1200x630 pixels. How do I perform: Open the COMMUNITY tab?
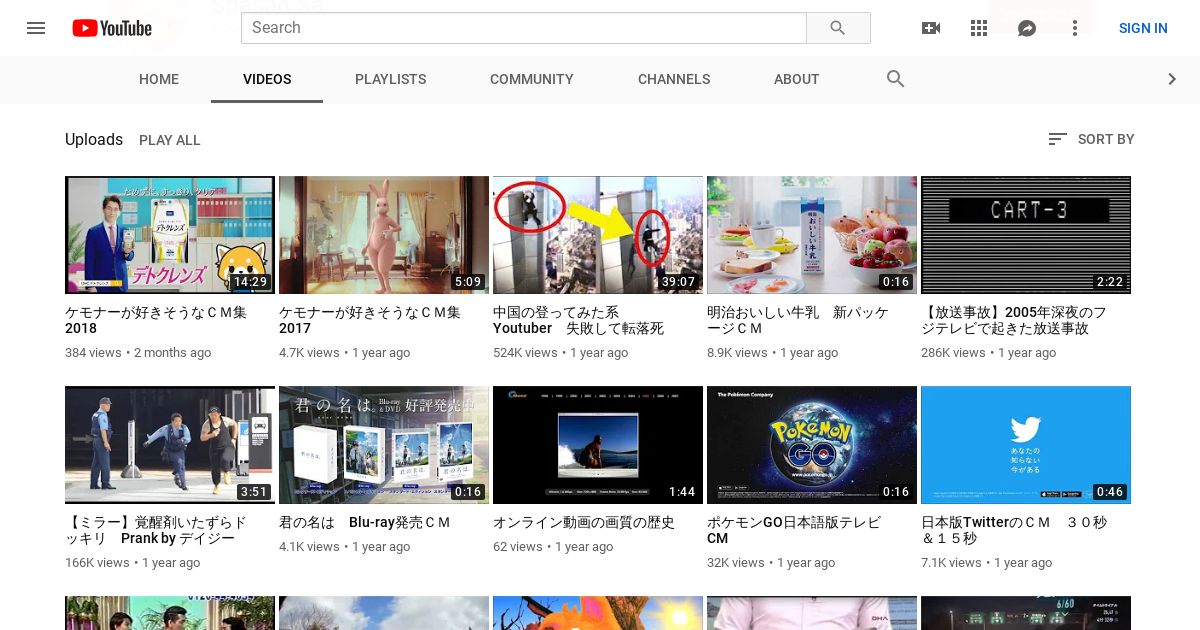(532, 79)
